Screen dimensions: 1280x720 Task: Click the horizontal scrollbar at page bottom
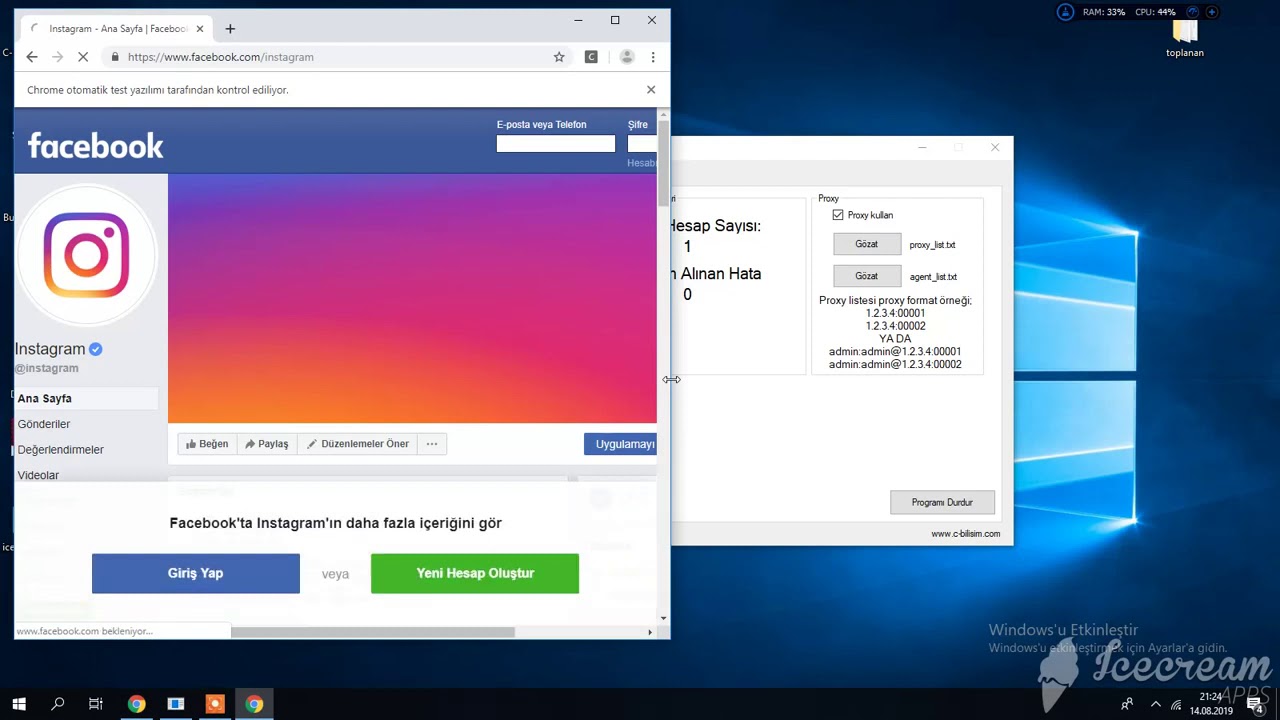(x=372, y=631)
